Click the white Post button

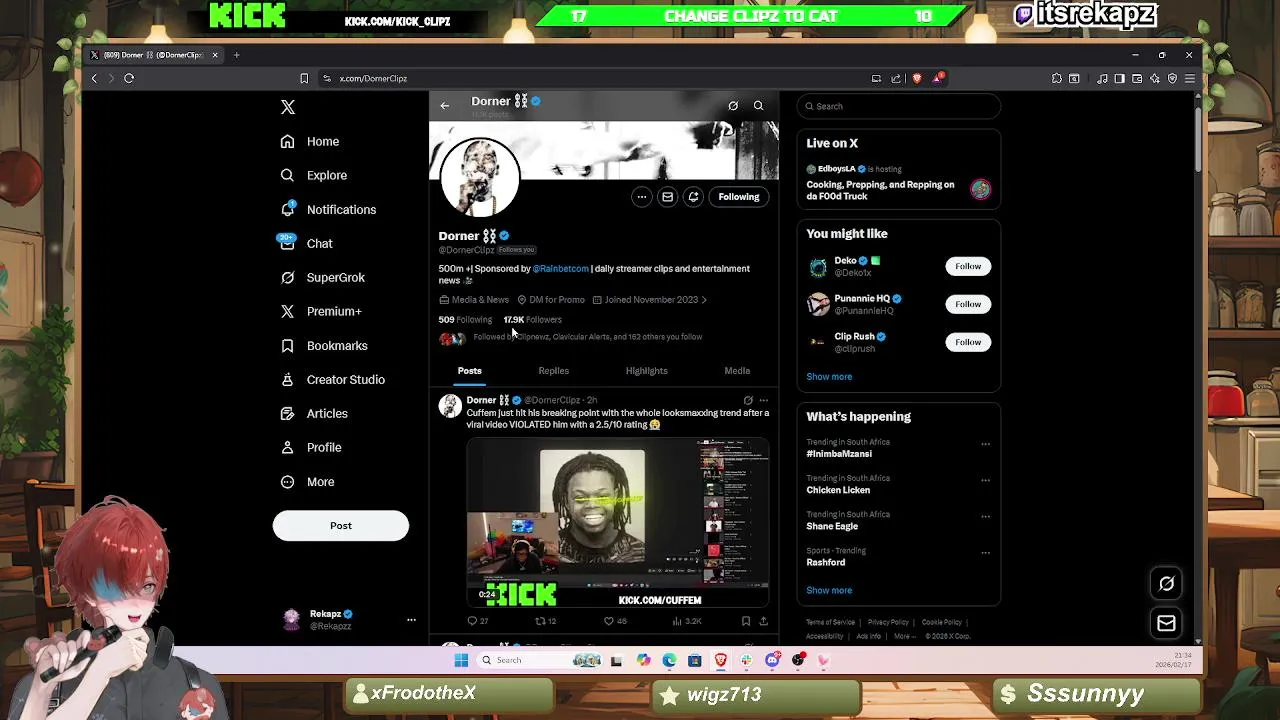[x=341, y=526]
